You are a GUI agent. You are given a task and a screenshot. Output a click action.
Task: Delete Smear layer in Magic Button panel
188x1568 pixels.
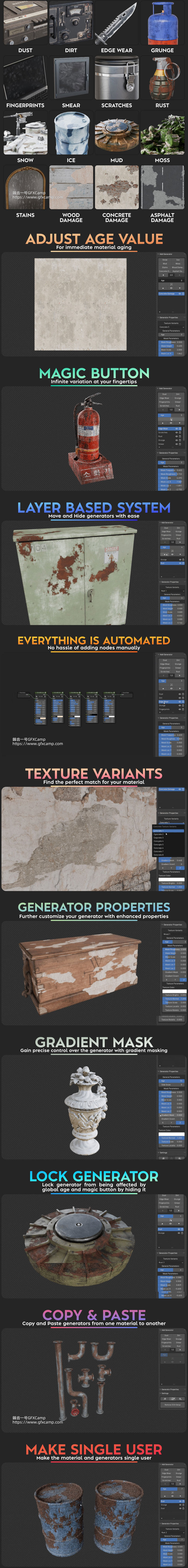pos(180,444)
